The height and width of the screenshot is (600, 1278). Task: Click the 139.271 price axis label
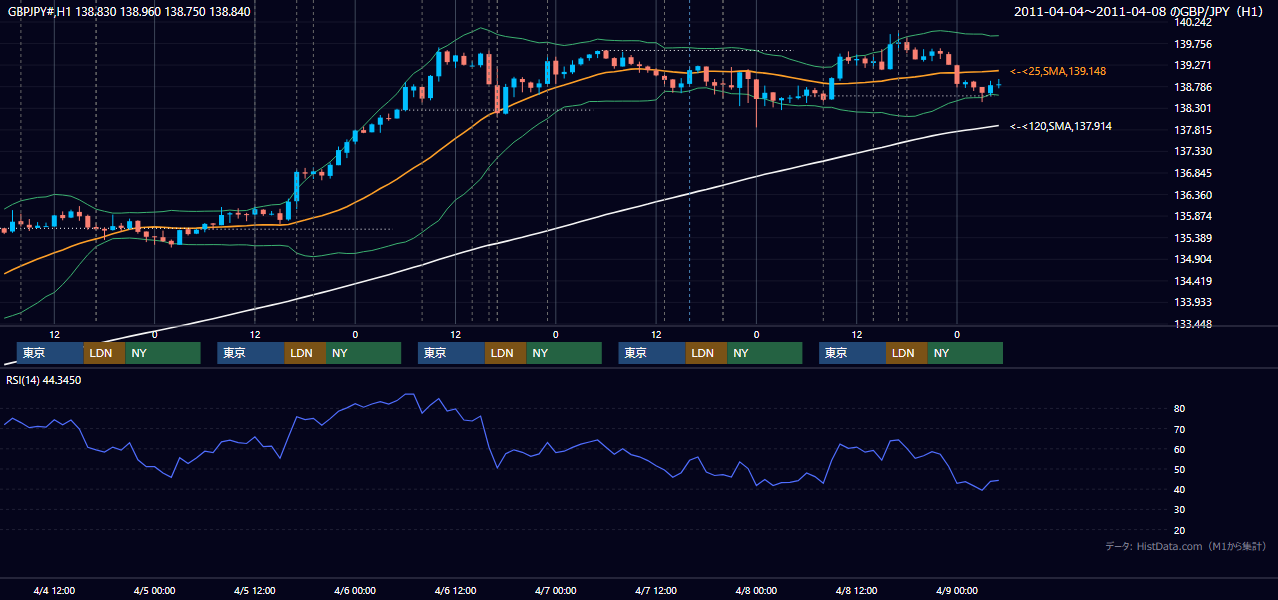[x=1194, y=65]
